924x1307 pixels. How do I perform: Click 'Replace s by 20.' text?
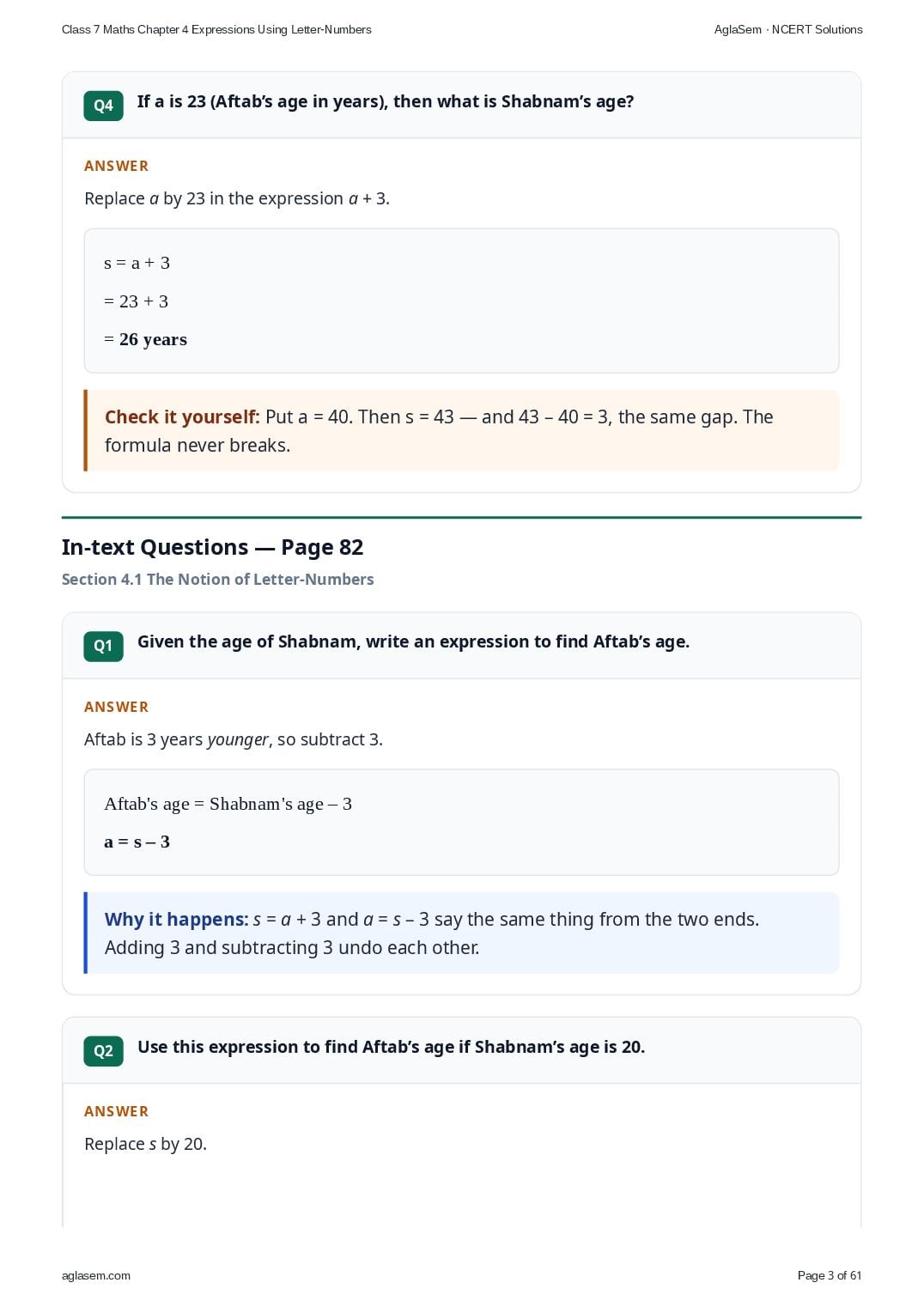click(x=145, y=1144)
